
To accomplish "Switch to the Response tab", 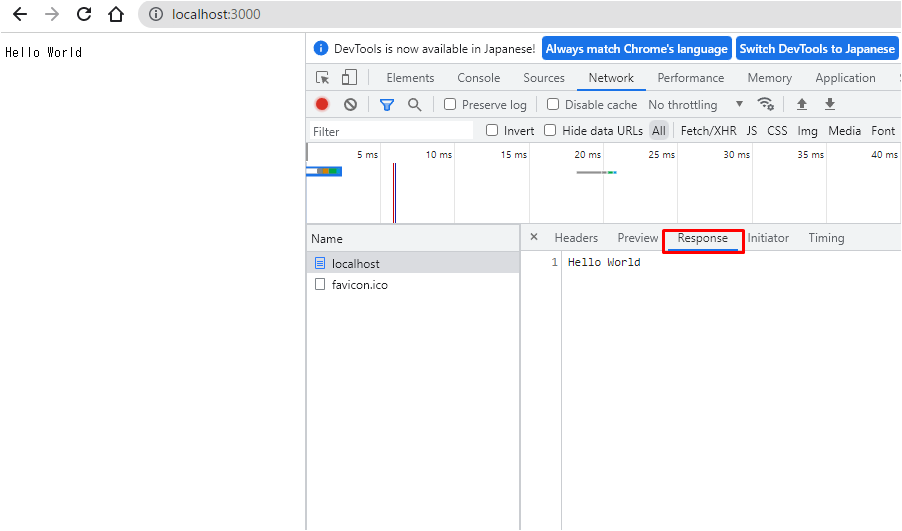I will (x=702, y=238).
